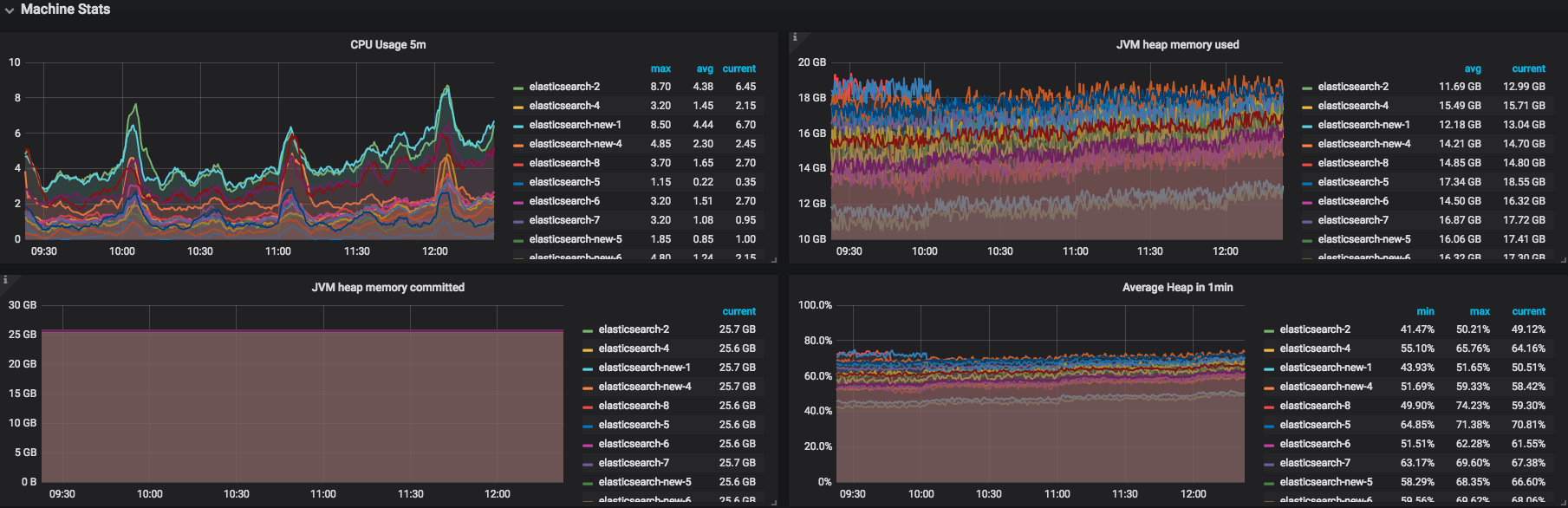1568x508 pixels.
Task: Click info icon on JVM heap memory committed panel
Action: tap(5, 280)
